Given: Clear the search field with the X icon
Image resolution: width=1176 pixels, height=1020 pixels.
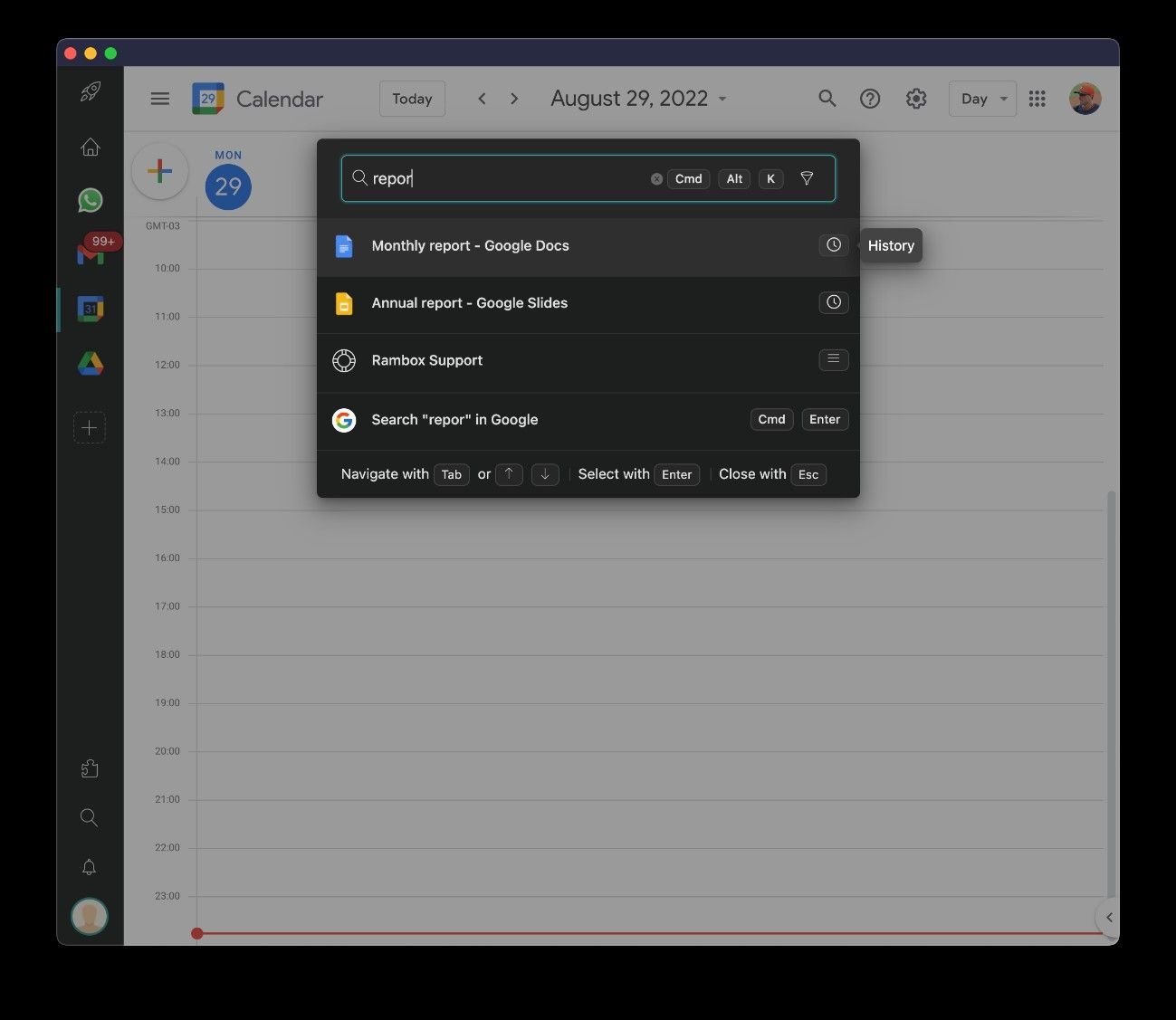Looking at the screenshot, I should (656, 178).
